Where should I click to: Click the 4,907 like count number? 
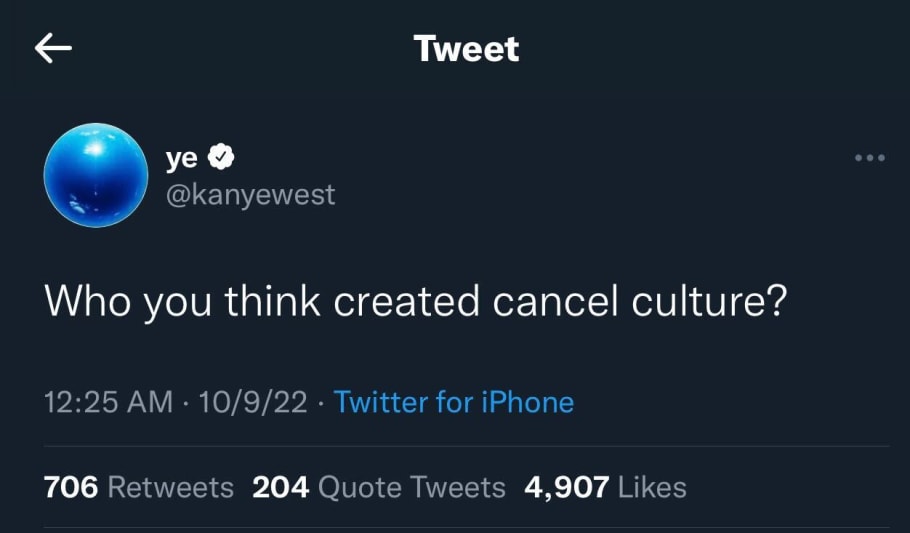click(566, 488)
